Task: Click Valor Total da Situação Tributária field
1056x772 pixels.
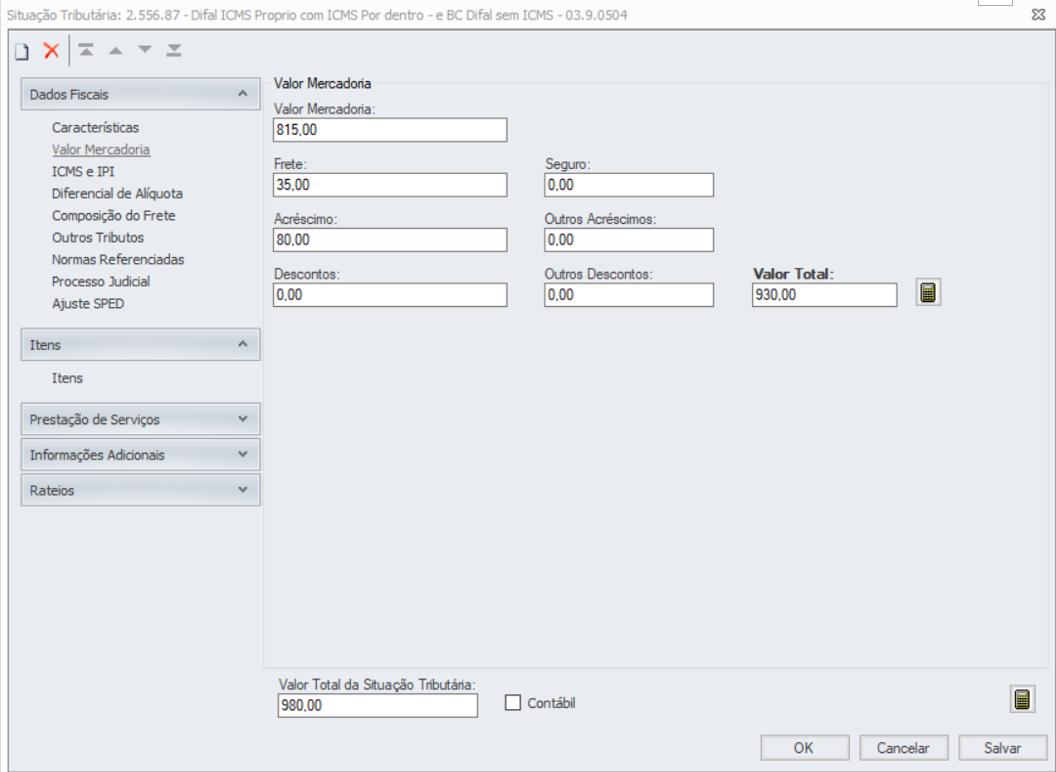Action: (378, 705)
